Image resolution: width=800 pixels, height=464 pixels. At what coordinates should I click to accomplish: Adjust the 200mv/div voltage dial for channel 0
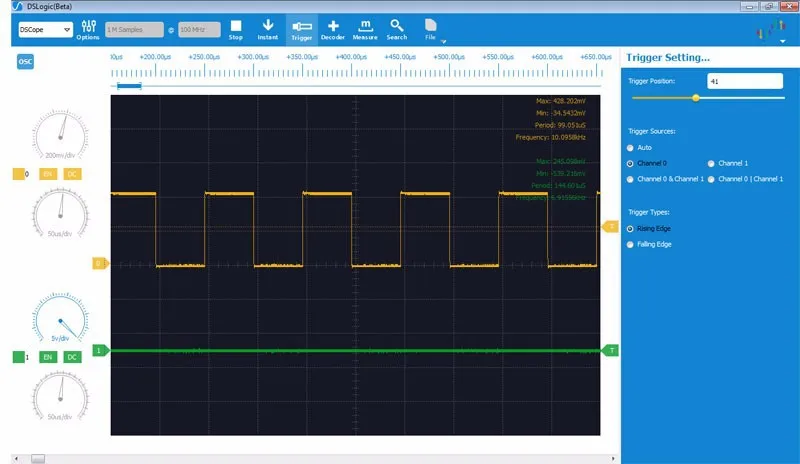click(61, 135)
